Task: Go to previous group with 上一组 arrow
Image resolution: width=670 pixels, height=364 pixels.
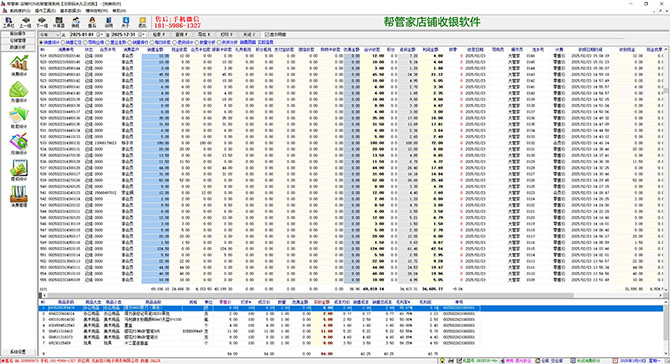Action: pyautogui.click(x=25, y=22)
